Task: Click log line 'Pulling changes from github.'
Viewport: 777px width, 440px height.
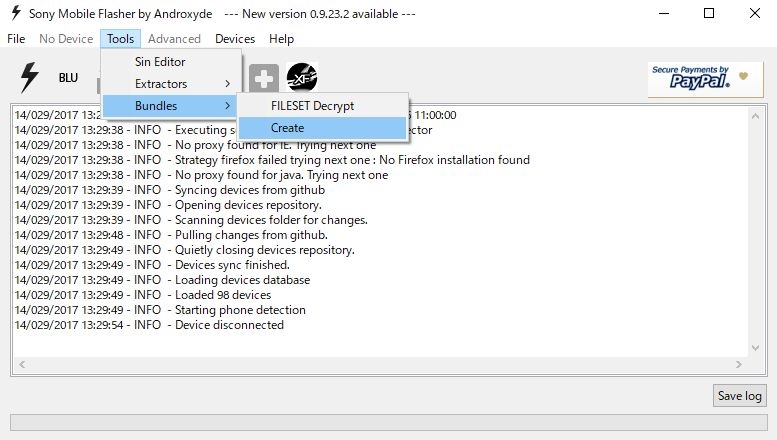Action: pos(171,235)
